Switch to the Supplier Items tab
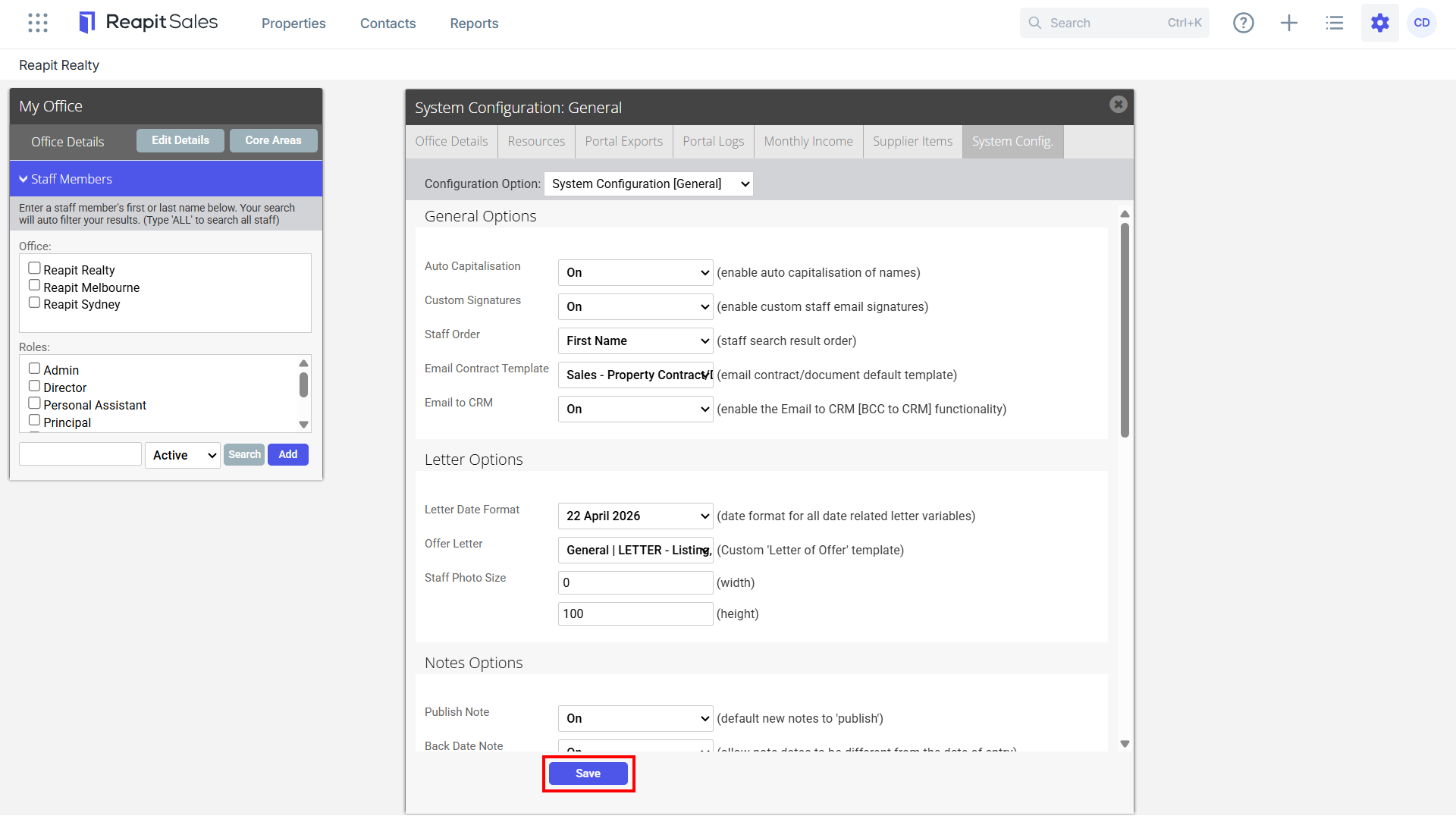1456x819 pixels. pos(912,142)
